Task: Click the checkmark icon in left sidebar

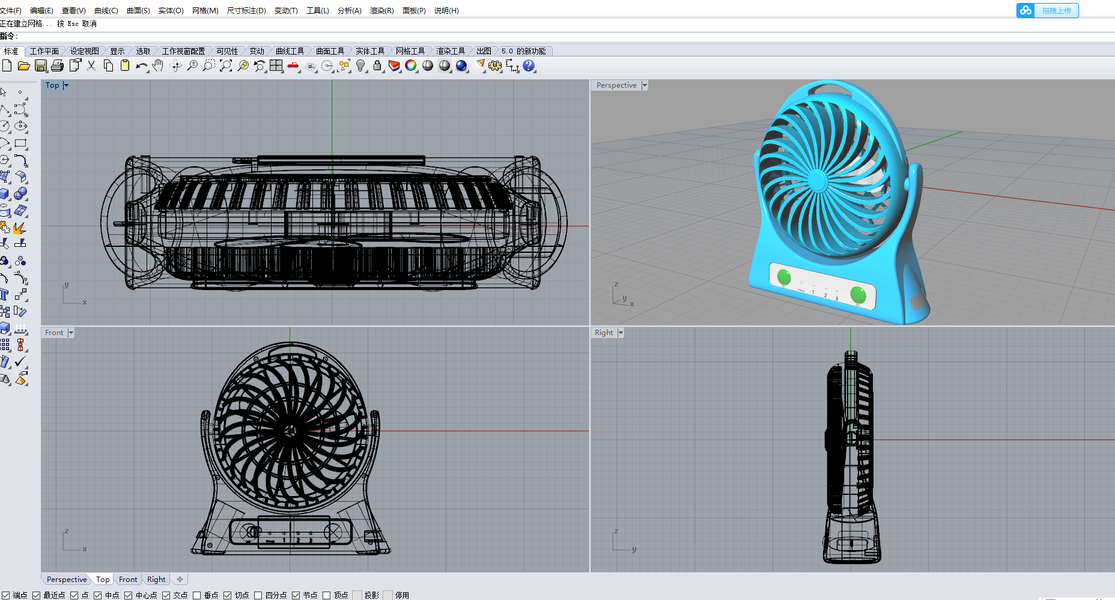Action: pyautogui.click(x=21, y=362)
